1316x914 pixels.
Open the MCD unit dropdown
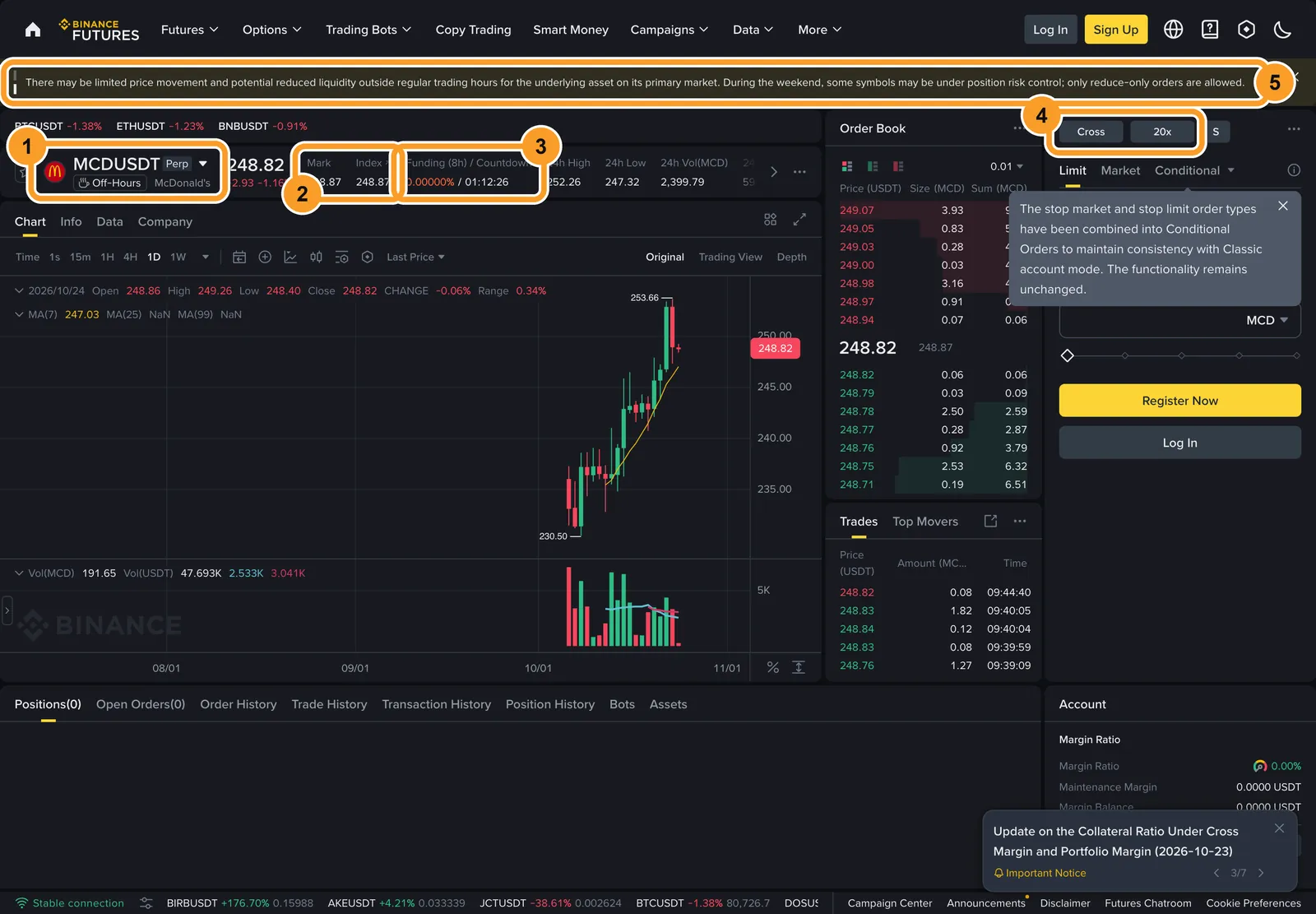[x=1267, y=320]
